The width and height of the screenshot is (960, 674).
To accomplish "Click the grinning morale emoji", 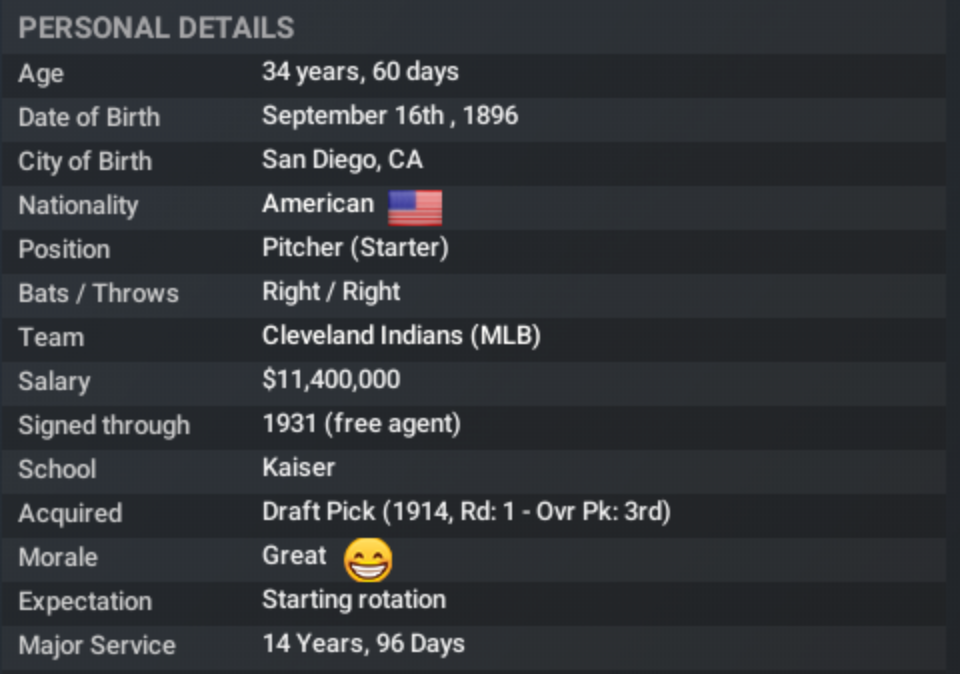I will point(368,560).
